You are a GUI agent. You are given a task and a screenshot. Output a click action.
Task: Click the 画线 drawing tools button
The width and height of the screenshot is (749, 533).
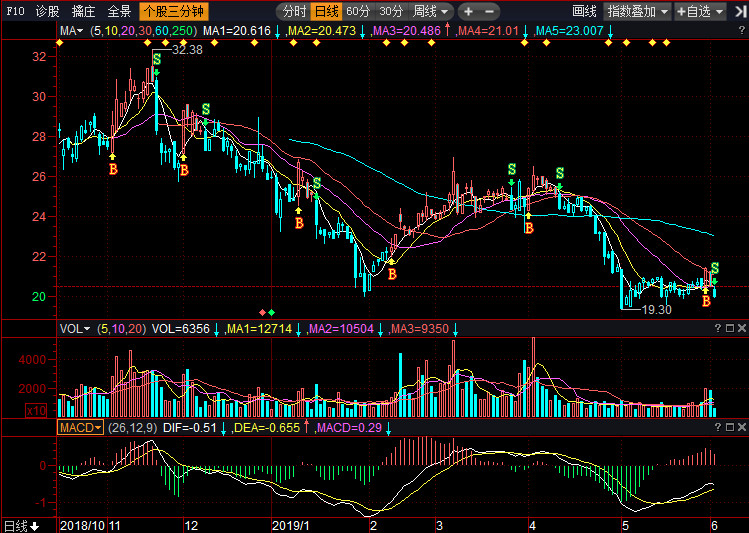point(584,12)
